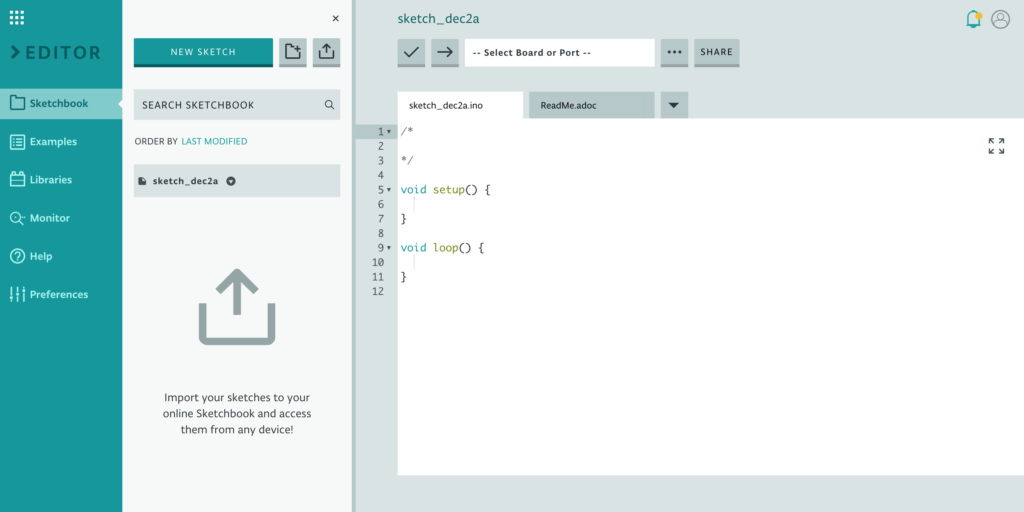
Task: Click line number 8 in gutter
Action: coord(381,233)
